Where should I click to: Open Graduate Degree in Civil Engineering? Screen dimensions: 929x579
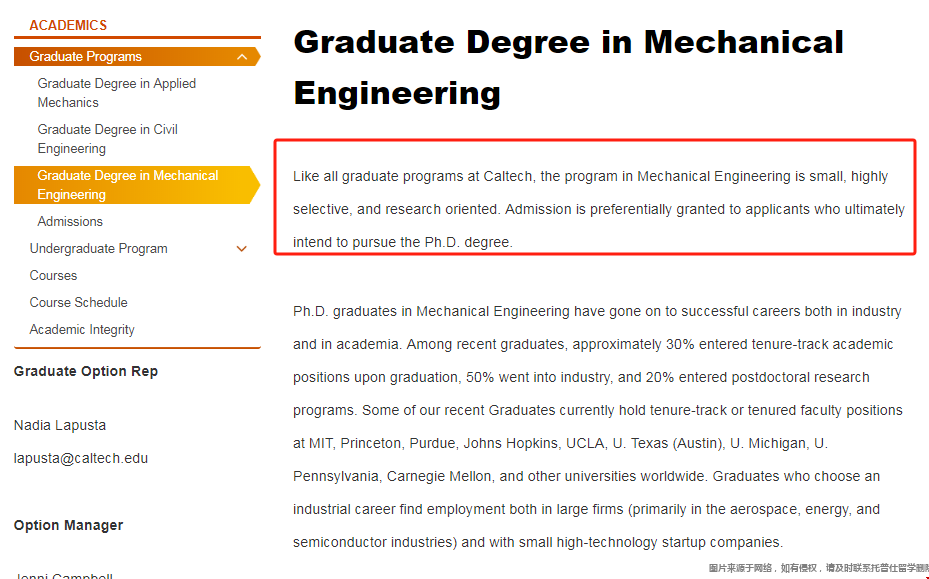pos(107,139)
